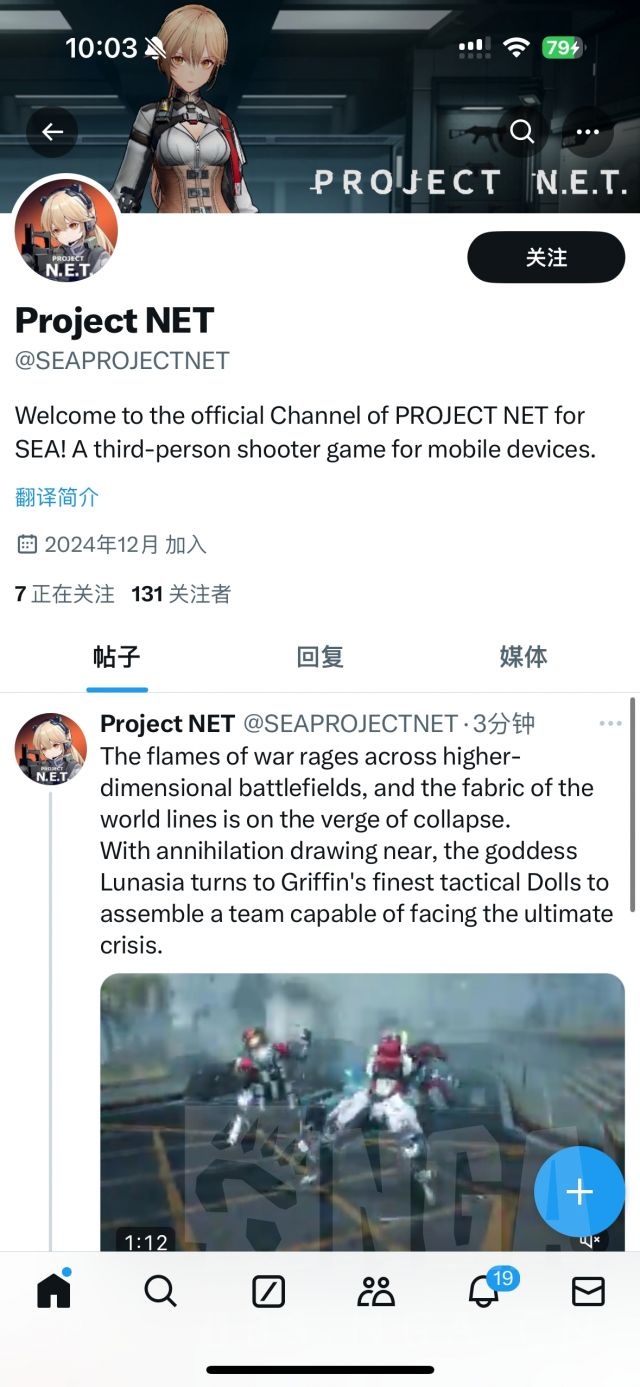Go to the Home feed icon
This screenshot has height=1387, width=640.
[x=53, y=1291]
